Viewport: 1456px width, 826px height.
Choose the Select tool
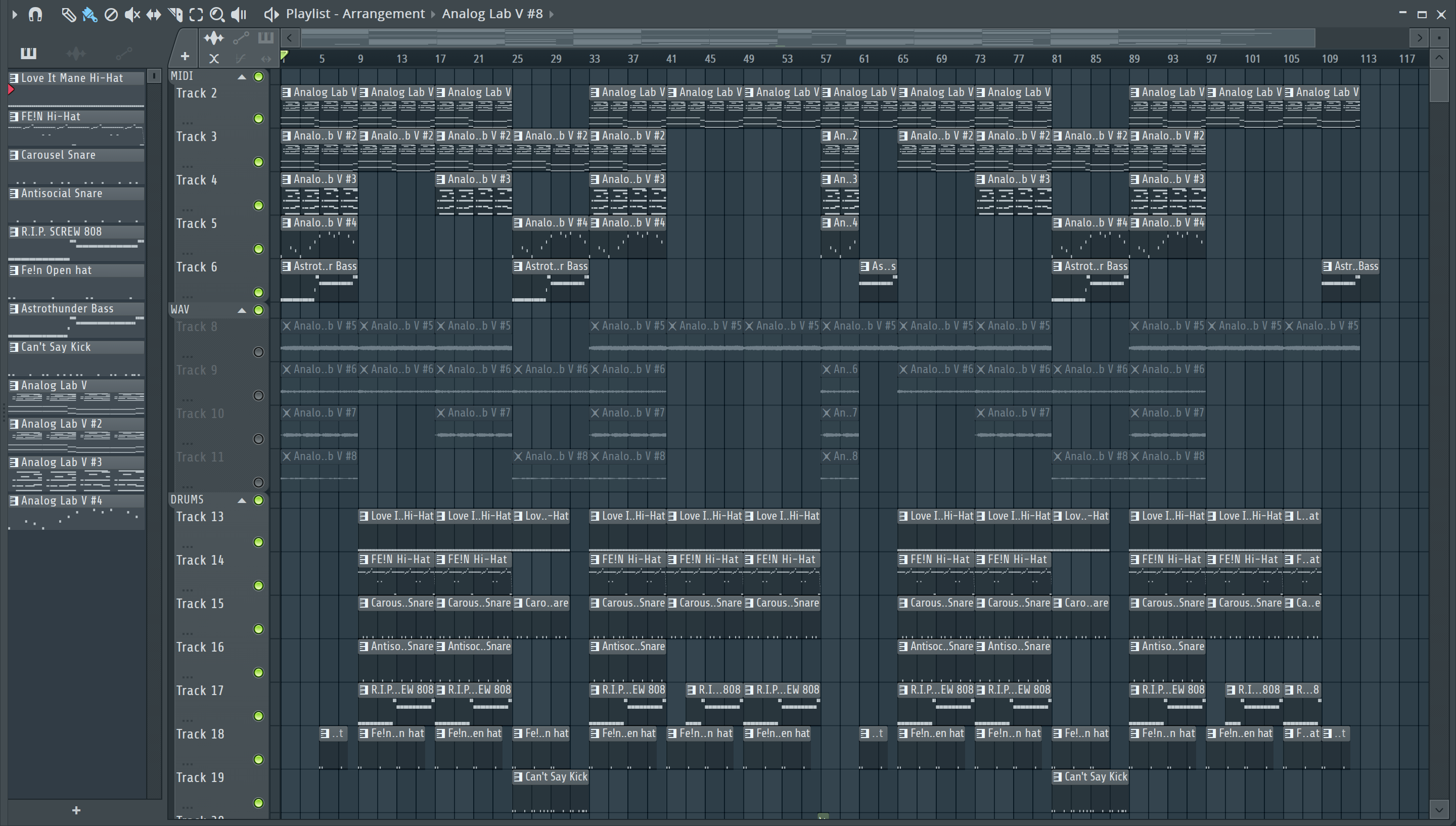196,14
